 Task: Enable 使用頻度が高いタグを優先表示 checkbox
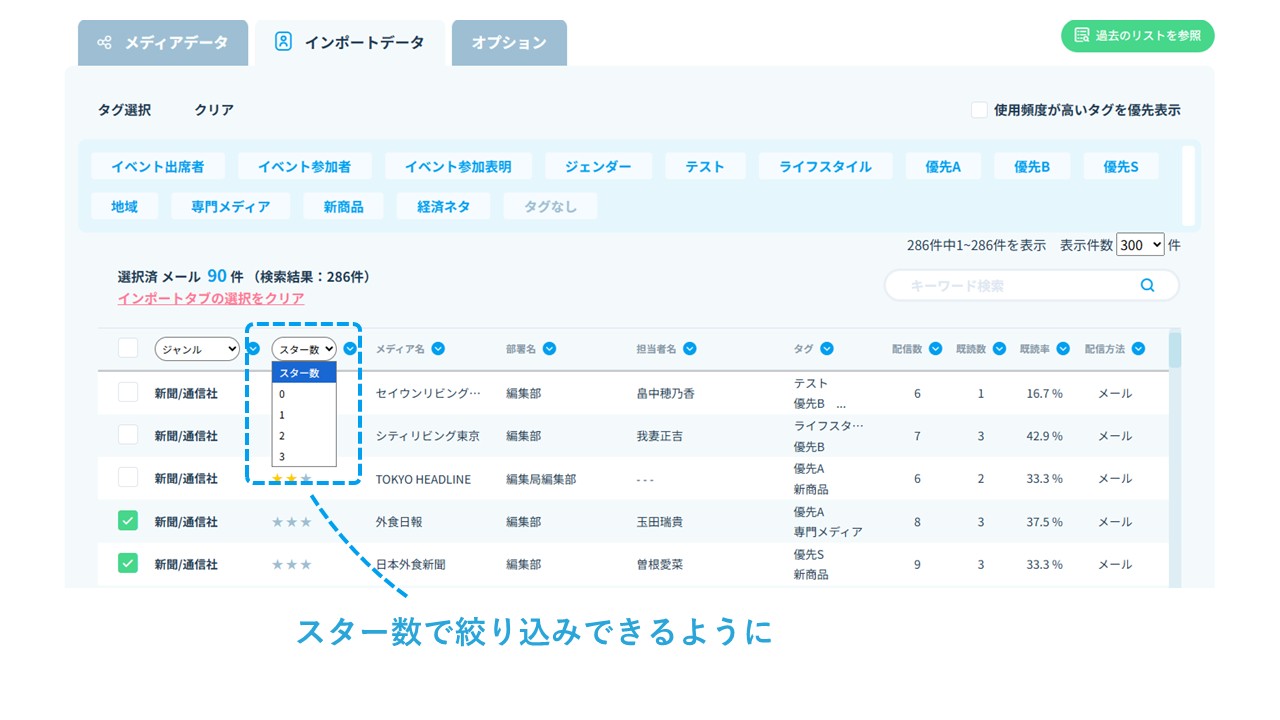pos(979,110)
